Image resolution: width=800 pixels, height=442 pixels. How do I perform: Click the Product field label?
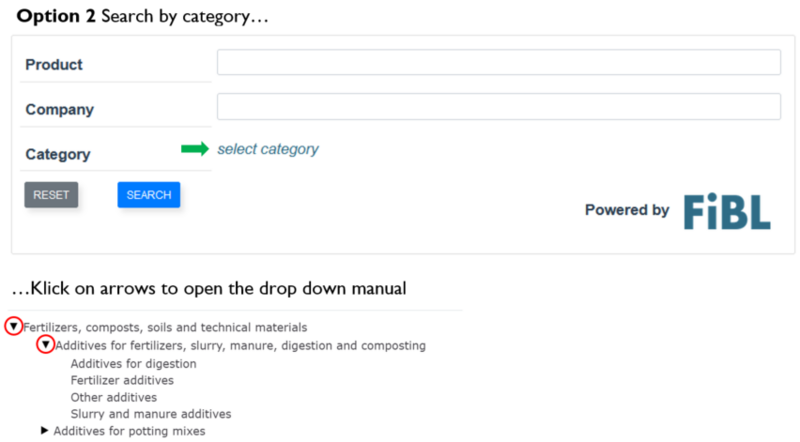point(54,65)
